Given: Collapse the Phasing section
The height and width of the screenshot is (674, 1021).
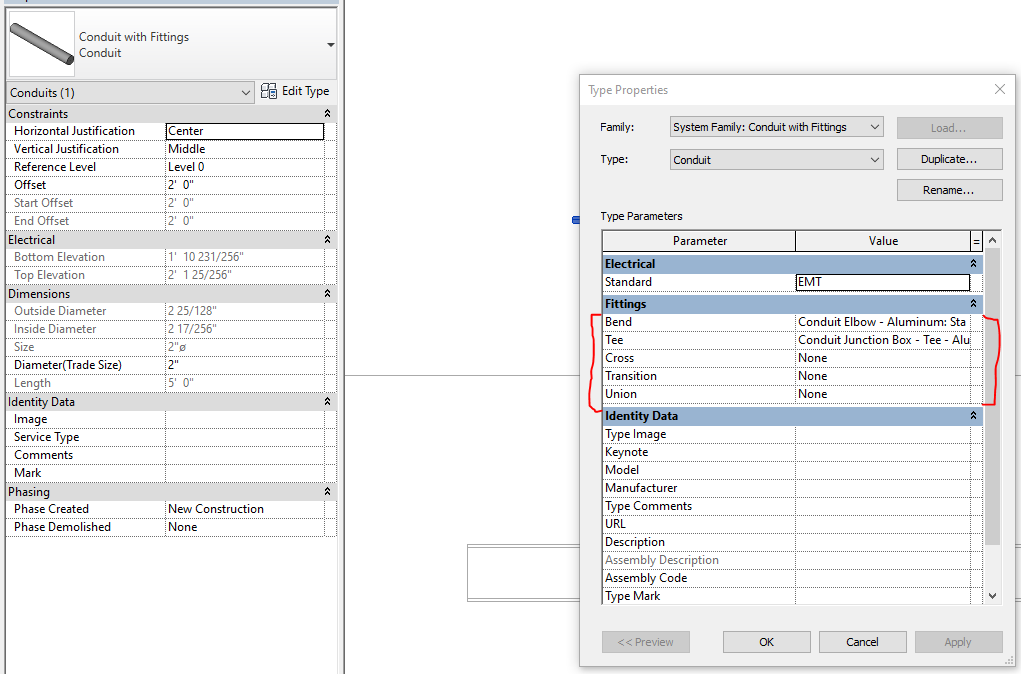Looking at the screenshot, I should (x=327, y=491).
